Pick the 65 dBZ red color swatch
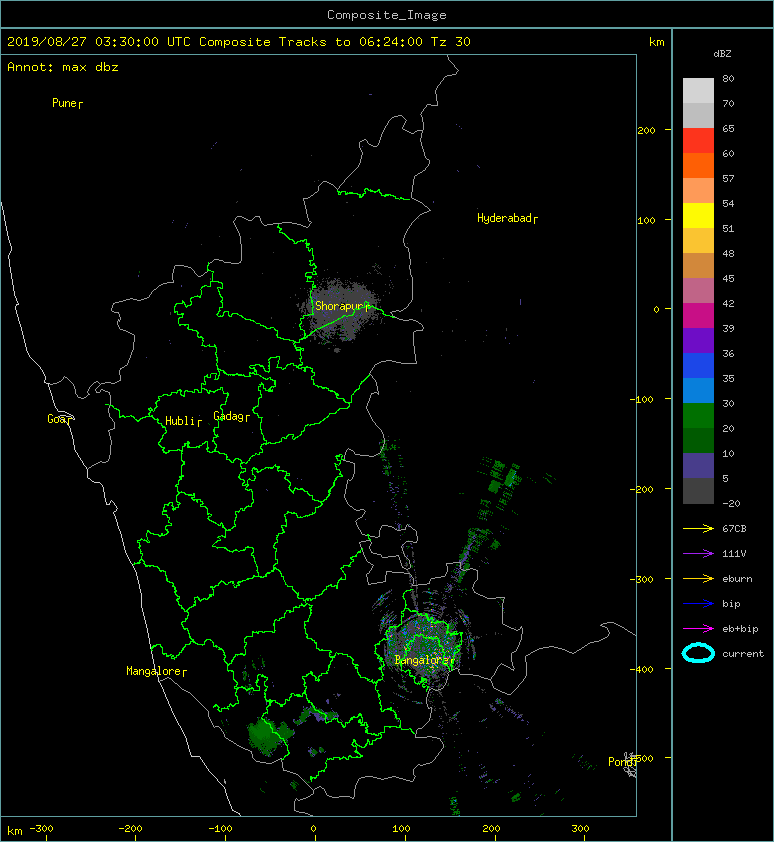The height and width of the screenshot is (842, 774). tap(698, 140)
